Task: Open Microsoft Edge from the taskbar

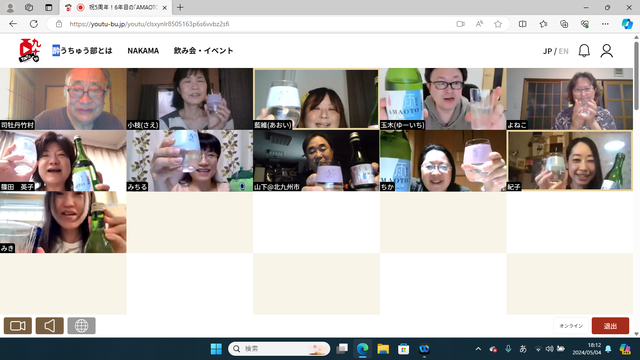Action: click(362, 349)
